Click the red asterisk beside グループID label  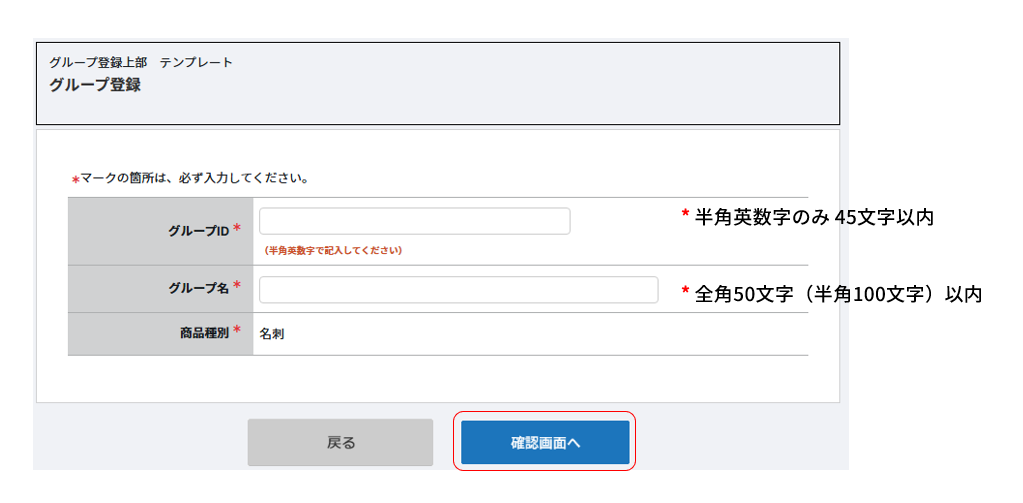click(237, 229)
